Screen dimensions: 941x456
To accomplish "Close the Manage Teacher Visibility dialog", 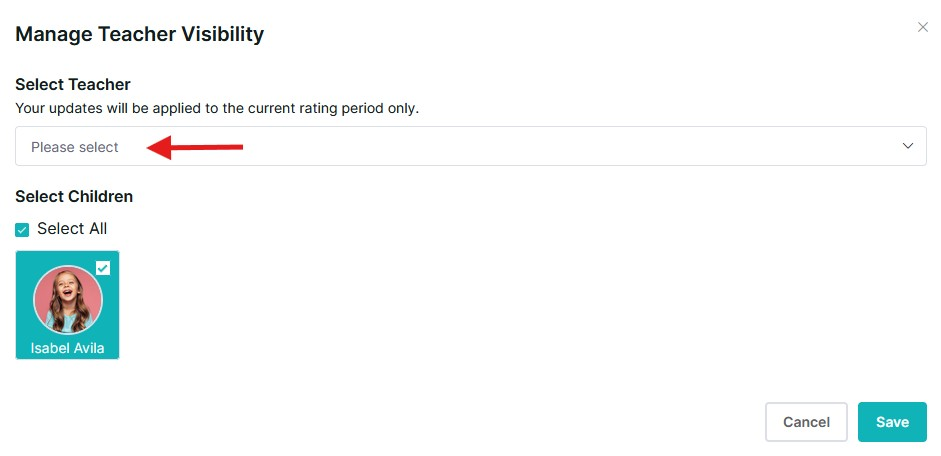I will tap(923, 28).
